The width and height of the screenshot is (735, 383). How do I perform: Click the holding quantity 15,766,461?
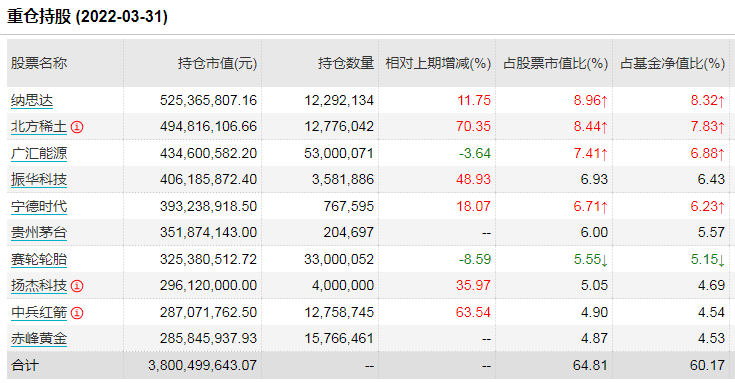(339, 338)
